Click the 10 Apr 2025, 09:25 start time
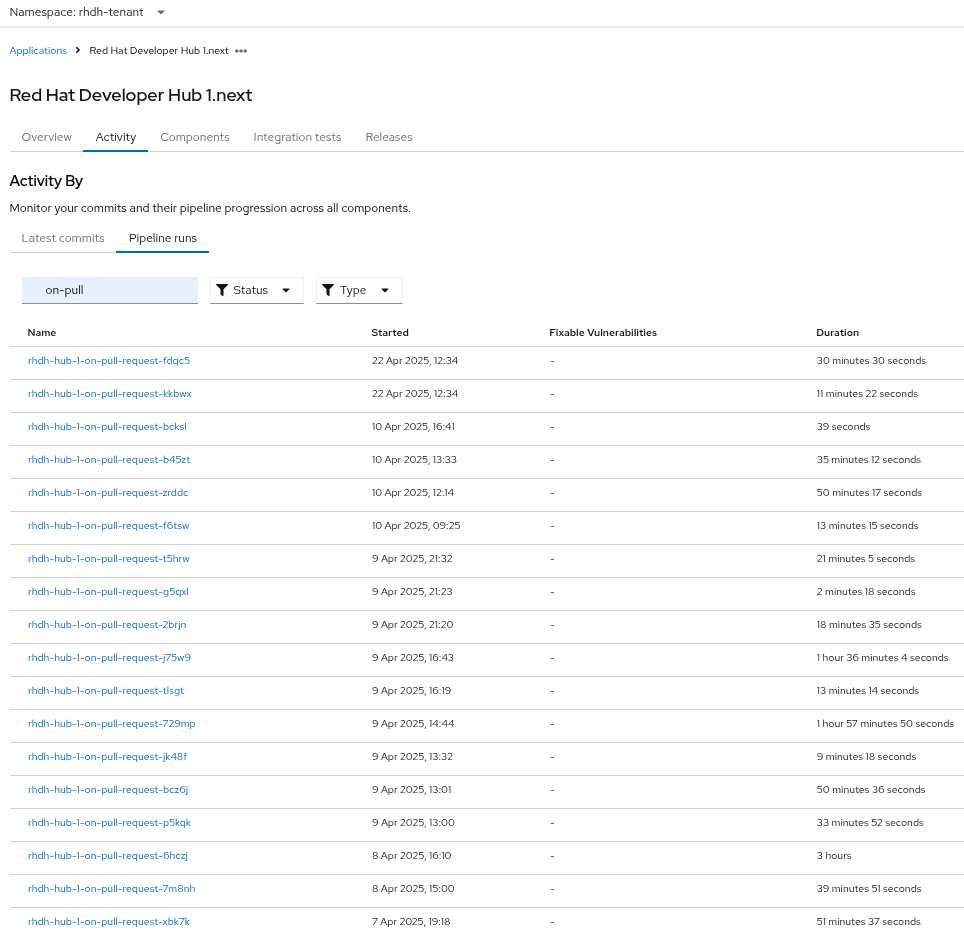This screenshot has width=964, height=935. (x=416, y=526)
